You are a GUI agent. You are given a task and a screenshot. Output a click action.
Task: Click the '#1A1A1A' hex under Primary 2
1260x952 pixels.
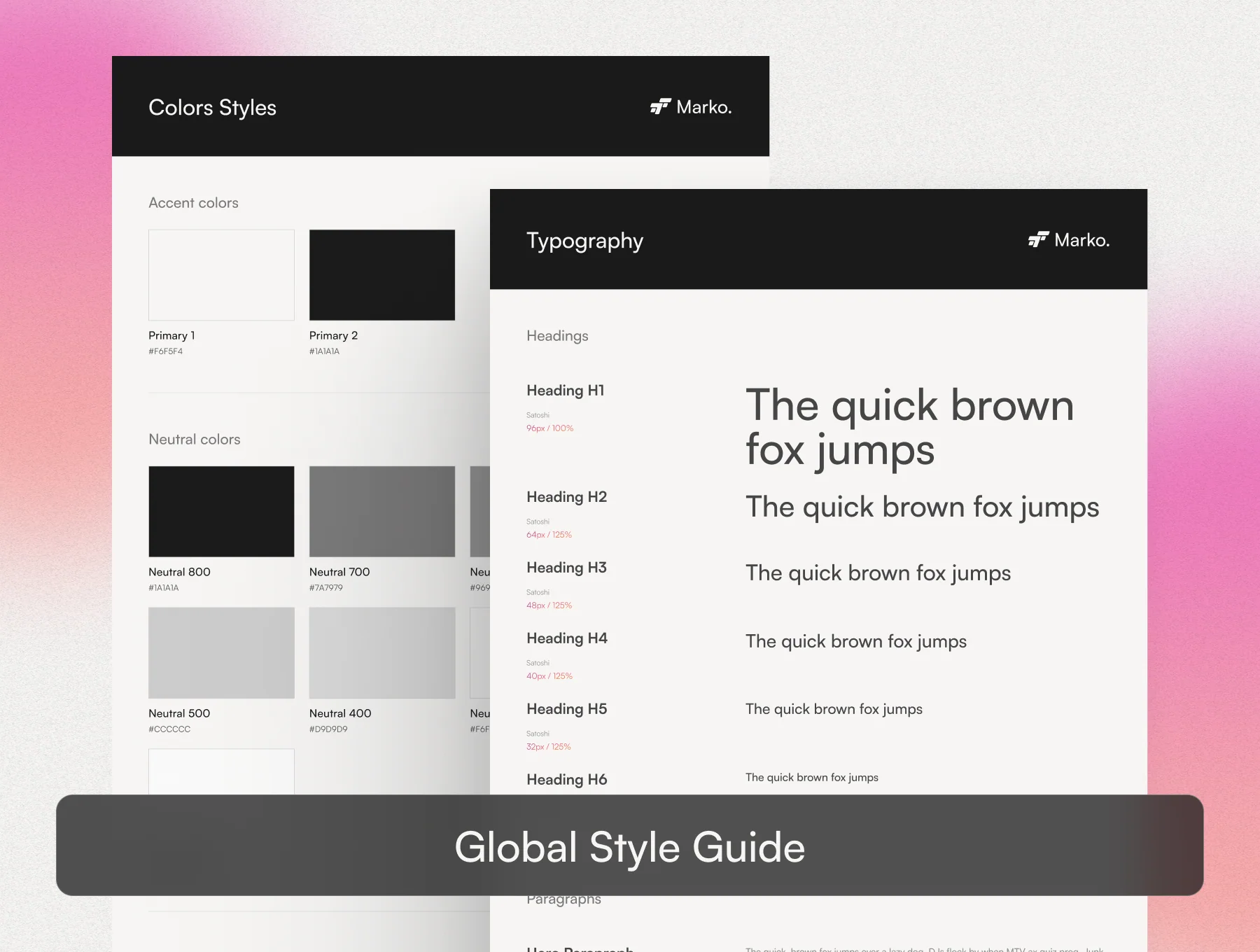pos(324,351)
